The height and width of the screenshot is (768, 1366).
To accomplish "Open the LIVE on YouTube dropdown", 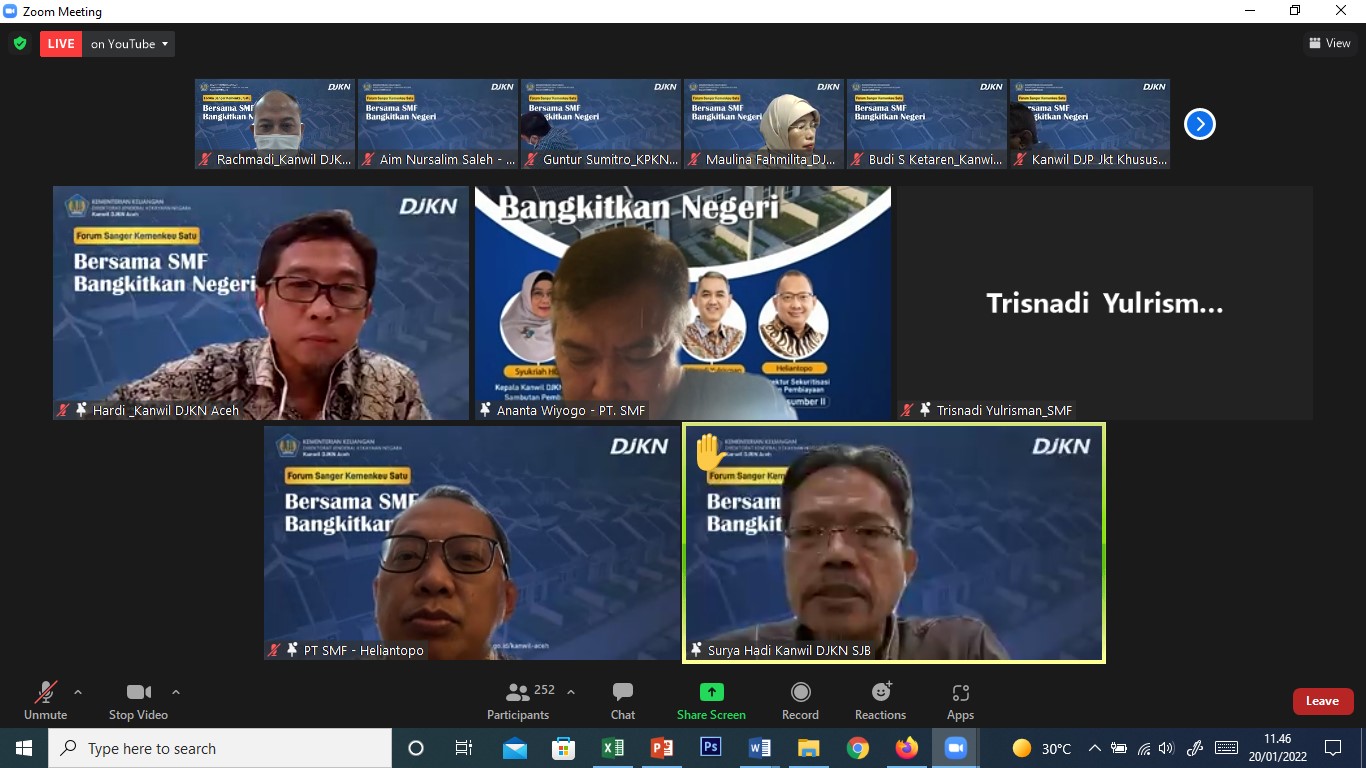I will [130, 44].
